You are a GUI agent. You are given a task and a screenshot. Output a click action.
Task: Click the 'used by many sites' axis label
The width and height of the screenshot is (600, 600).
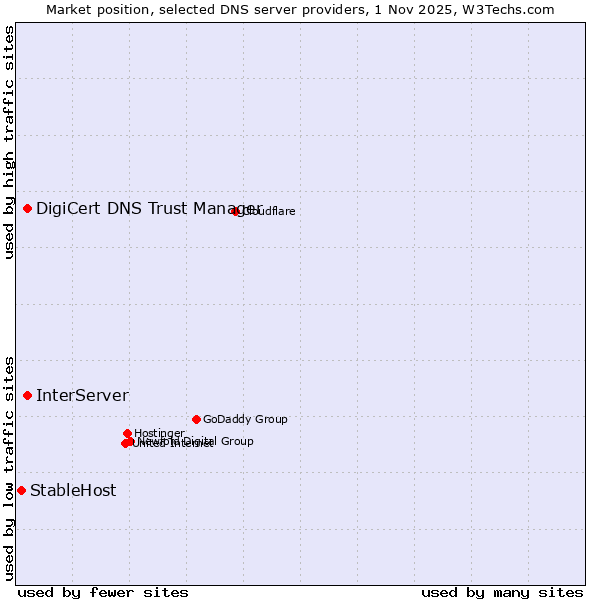tap(502, 592)
